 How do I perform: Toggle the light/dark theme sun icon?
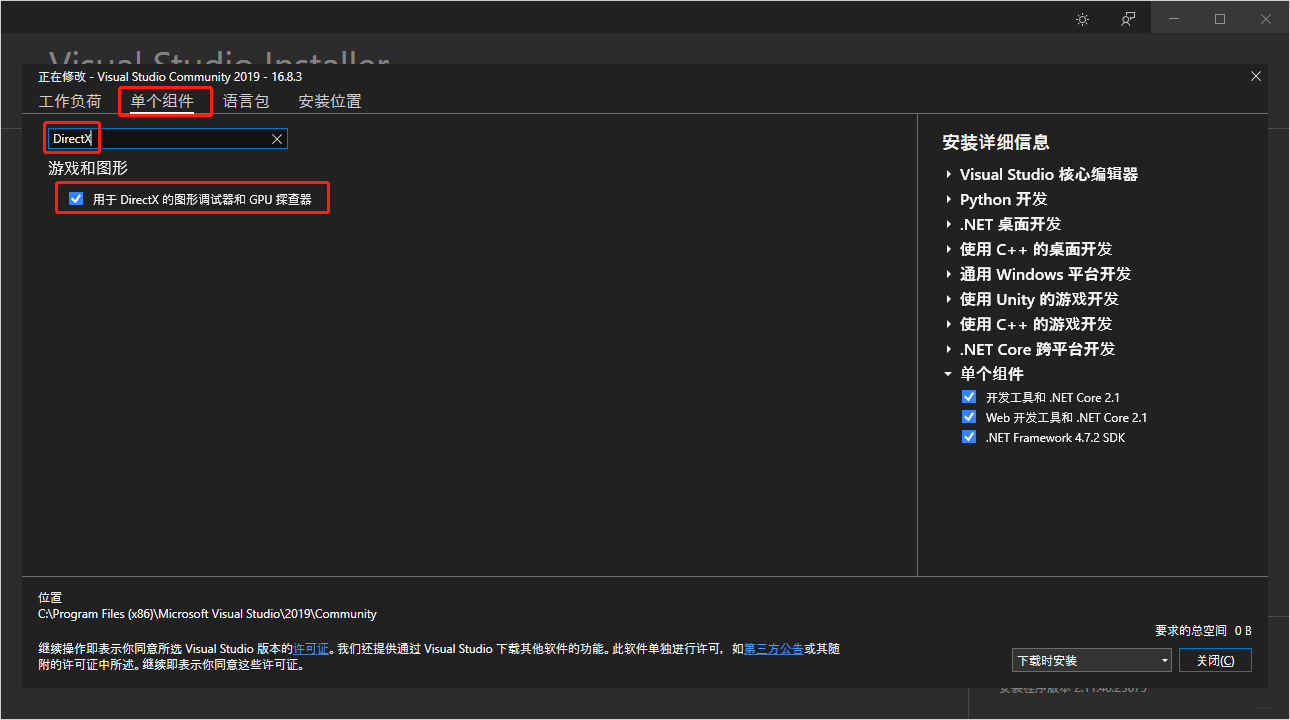1082,19
